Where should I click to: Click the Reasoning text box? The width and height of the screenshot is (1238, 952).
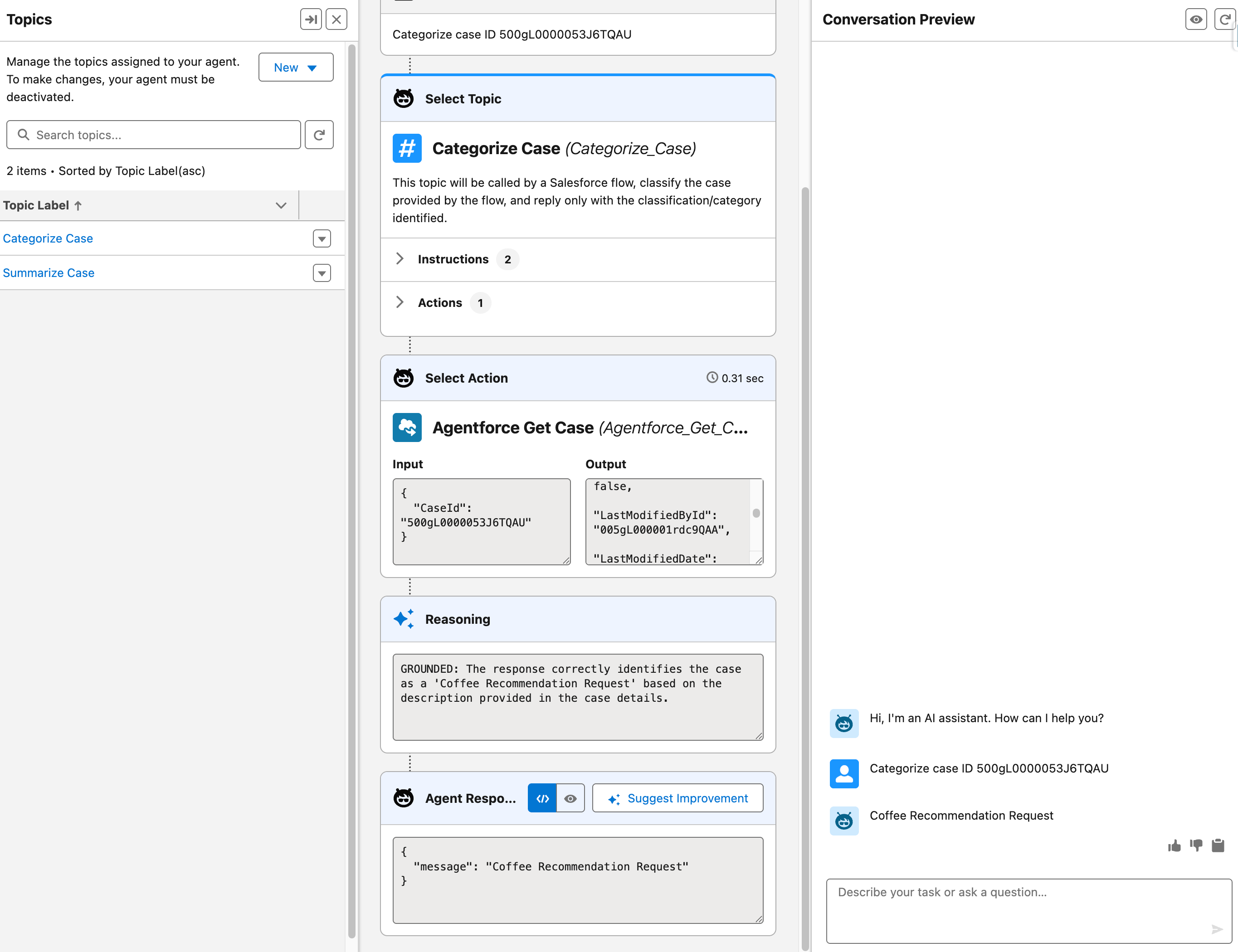(578, 698)
